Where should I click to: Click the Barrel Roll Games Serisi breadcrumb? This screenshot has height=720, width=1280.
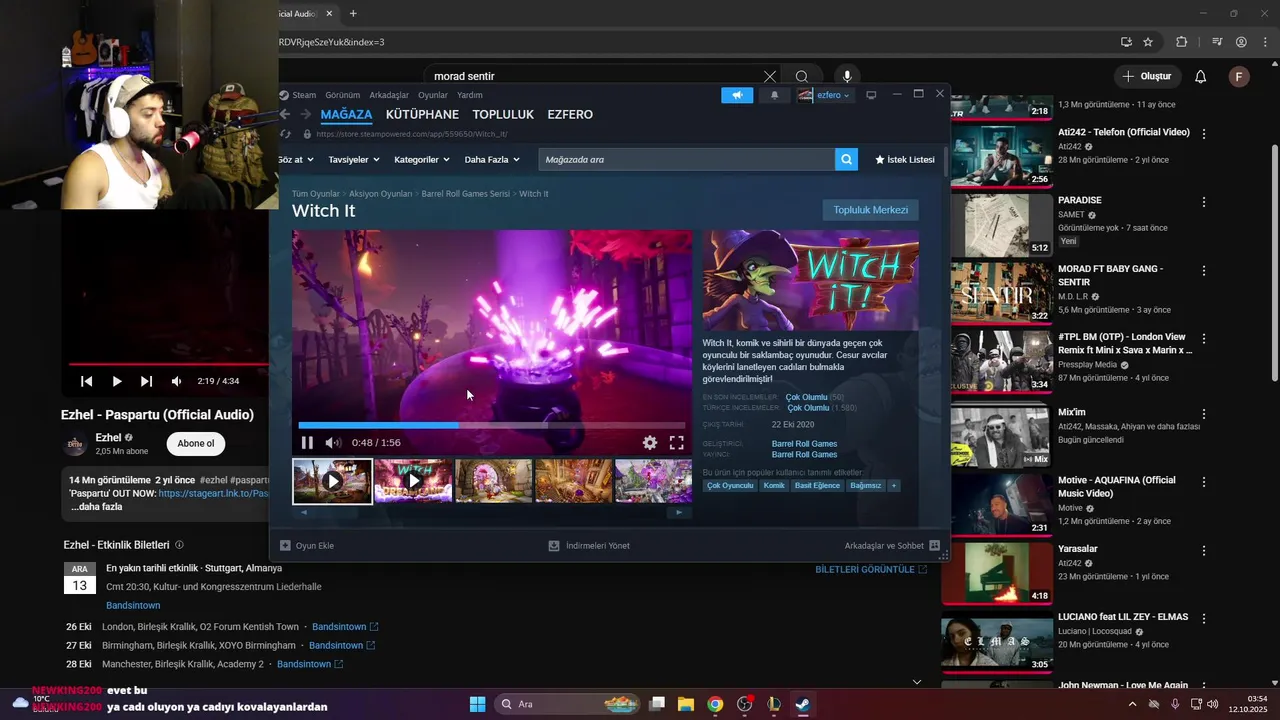pyautogui.click(x=465, y=193)
